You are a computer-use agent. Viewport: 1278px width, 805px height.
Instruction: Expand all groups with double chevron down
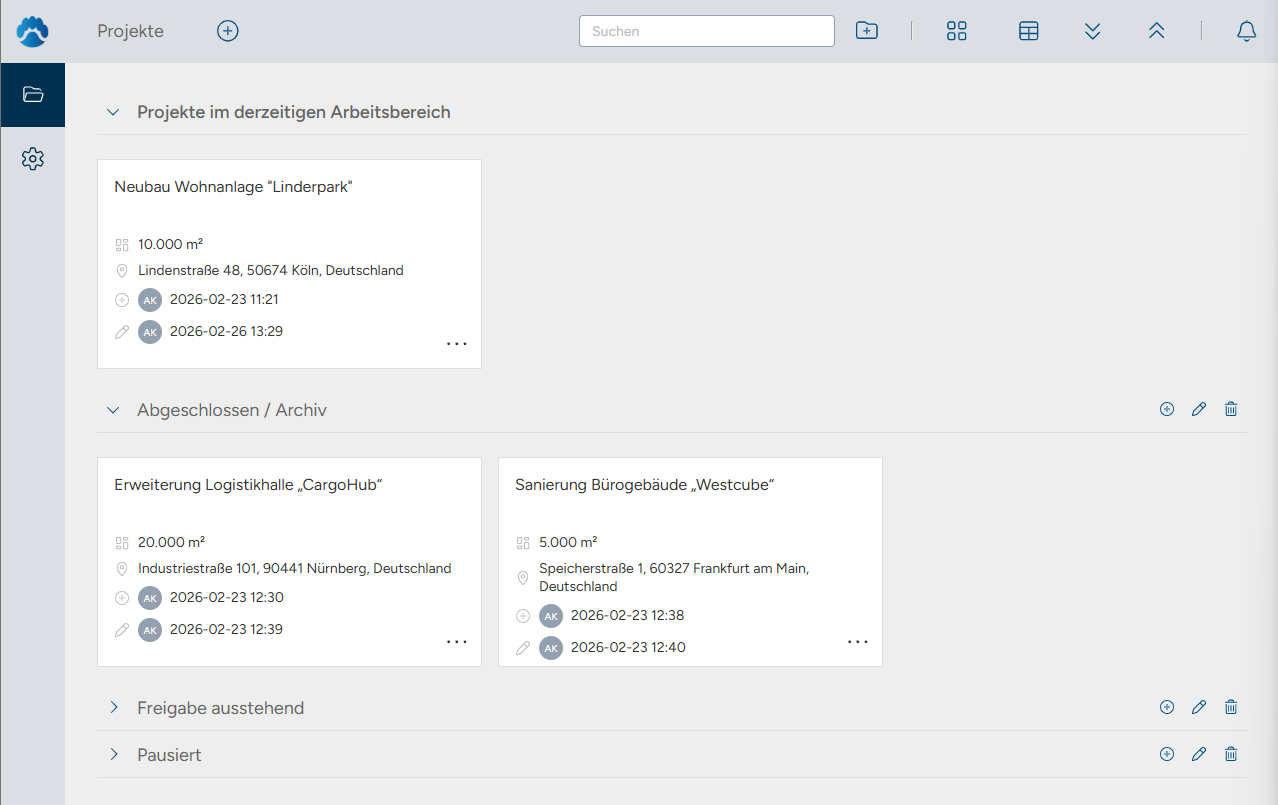point(1093,31)
